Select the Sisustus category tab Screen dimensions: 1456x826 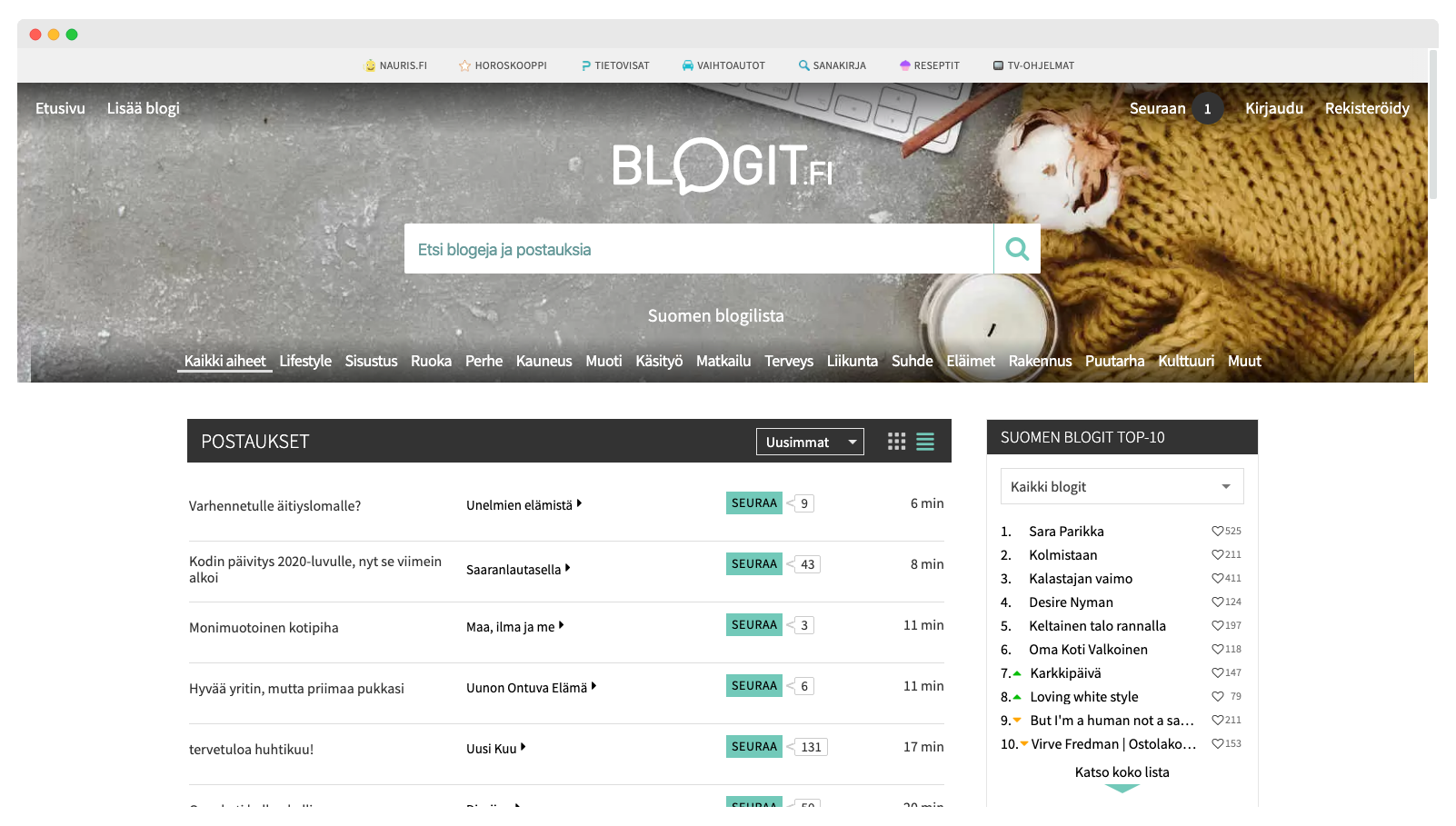(371, 361)
